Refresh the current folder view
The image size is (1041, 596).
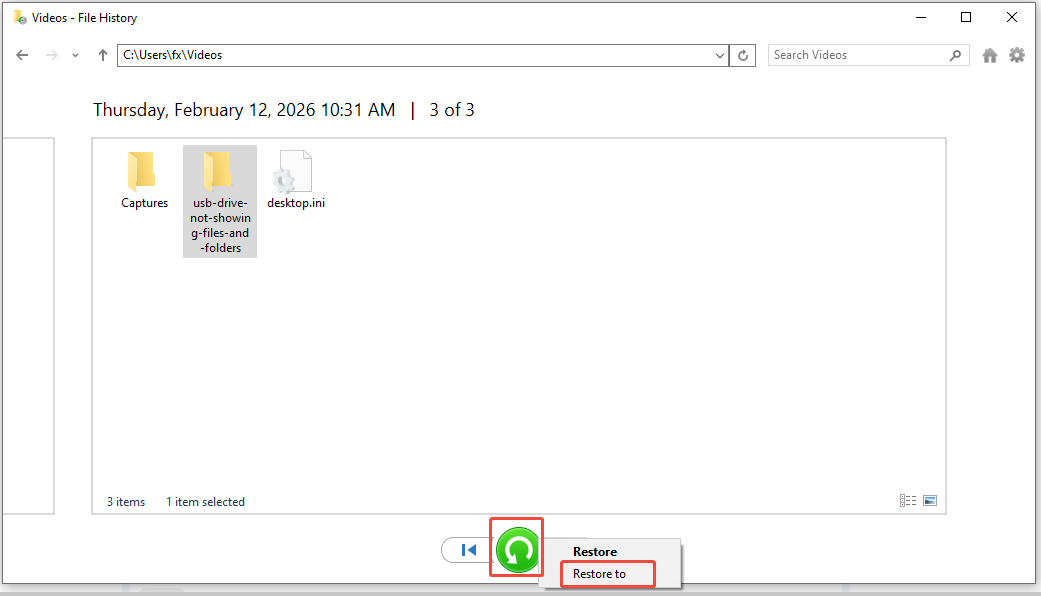pyautogui.click(x=743, y=55)
